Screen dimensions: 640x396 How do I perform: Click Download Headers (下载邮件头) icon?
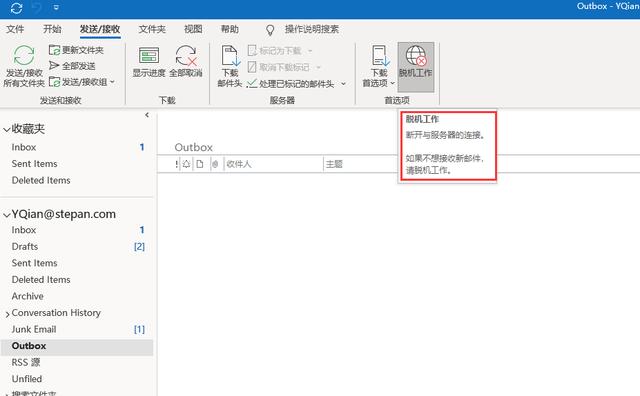(x=230, y=56)
